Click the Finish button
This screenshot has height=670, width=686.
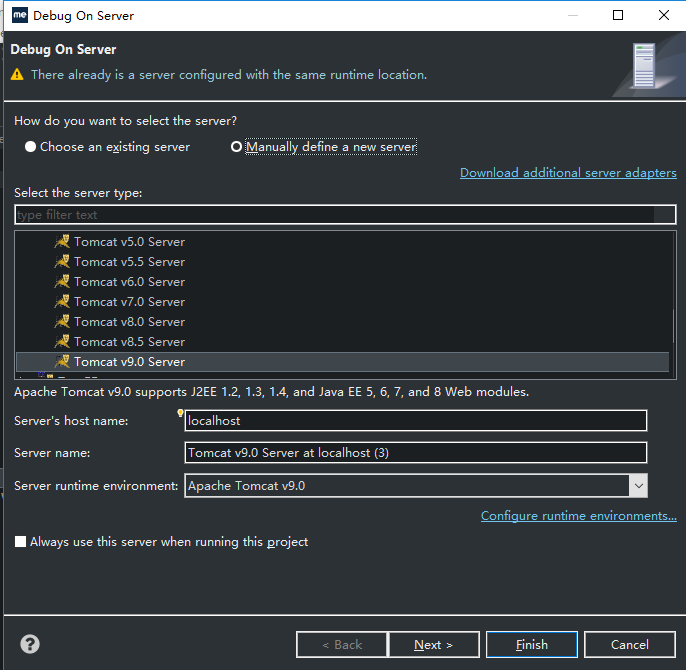tap(532, 645)
